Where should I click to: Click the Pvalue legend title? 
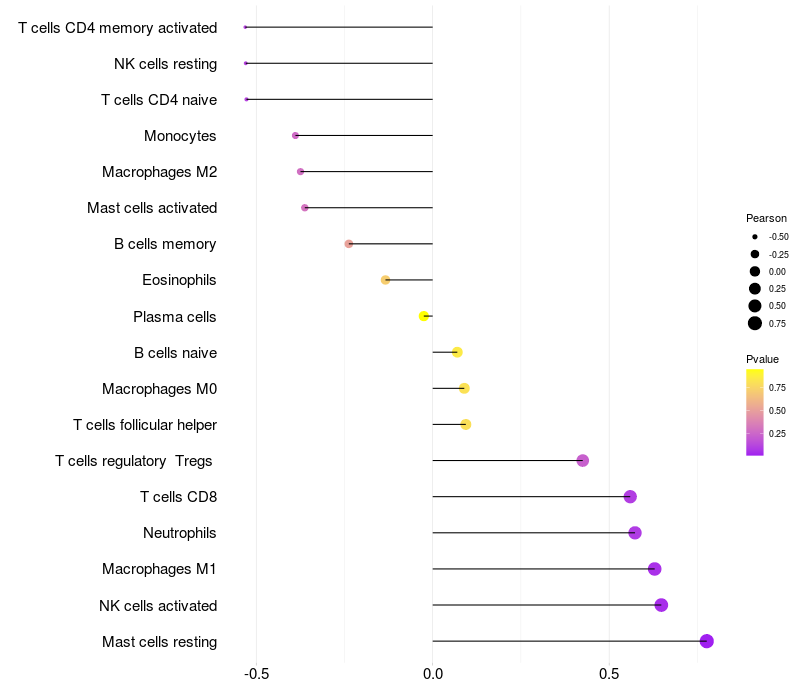coord(762,359)
